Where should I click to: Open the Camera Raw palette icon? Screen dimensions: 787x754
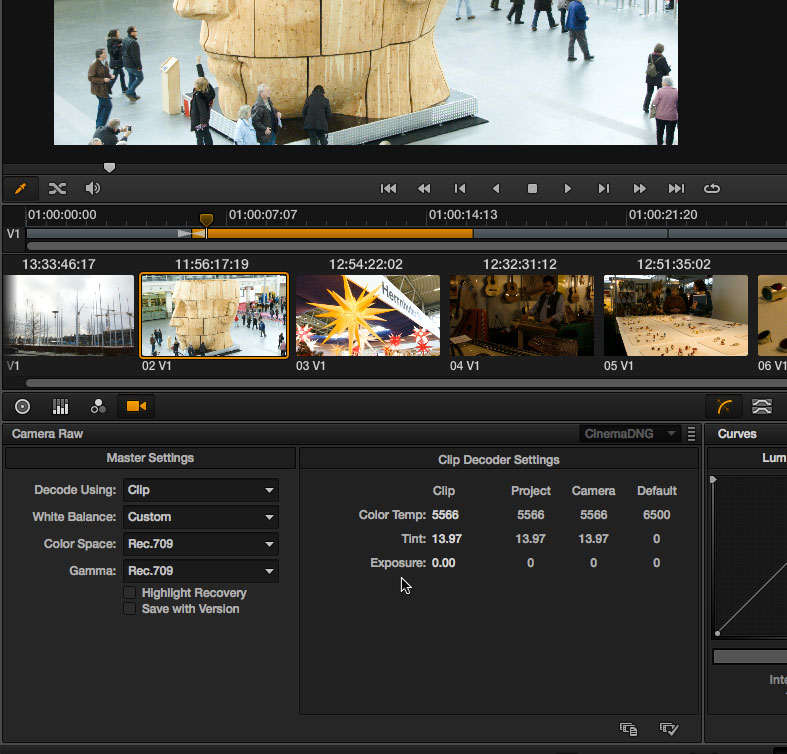[x=135, y=406]
